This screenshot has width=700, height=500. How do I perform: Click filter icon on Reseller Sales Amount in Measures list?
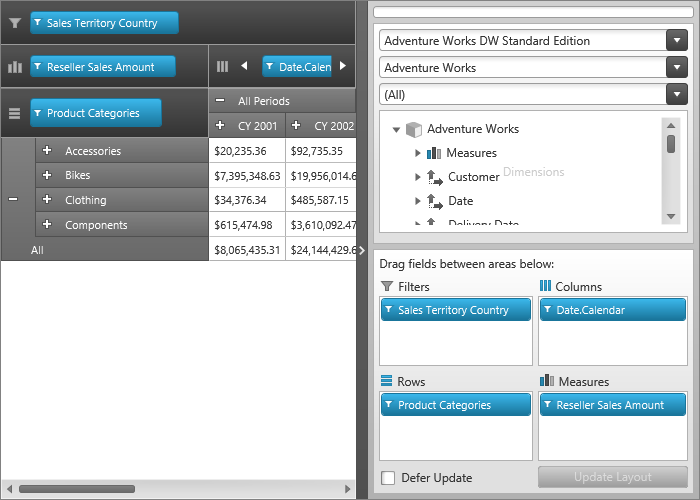click(x=548, y=404)
